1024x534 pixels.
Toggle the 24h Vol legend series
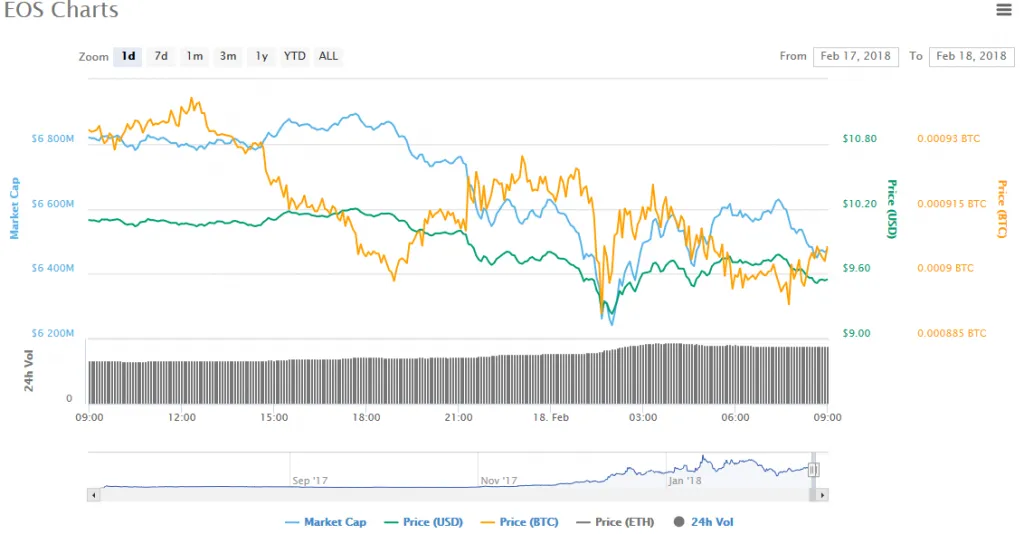tap(703, 522)
